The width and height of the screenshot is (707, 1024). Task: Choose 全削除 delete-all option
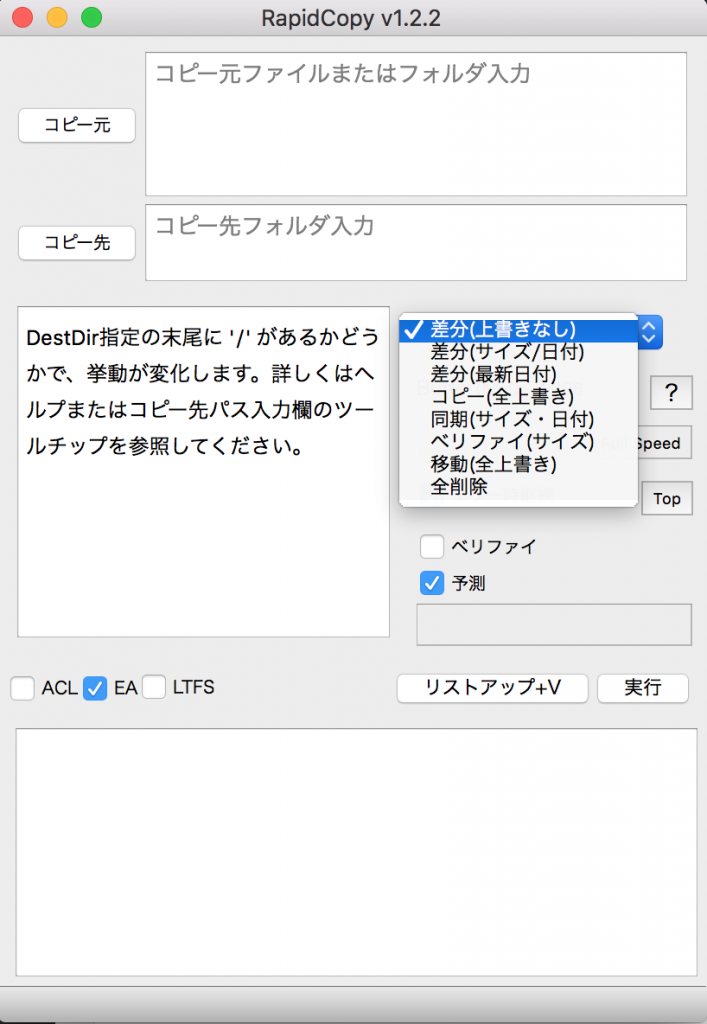[459, 487]
